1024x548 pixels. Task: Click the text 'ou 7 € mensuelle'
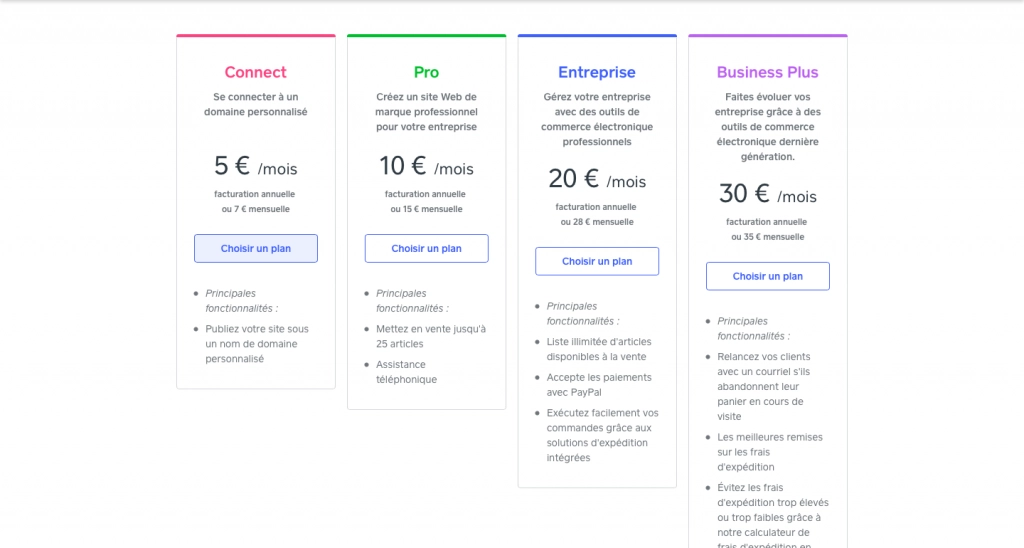[255, 209]
